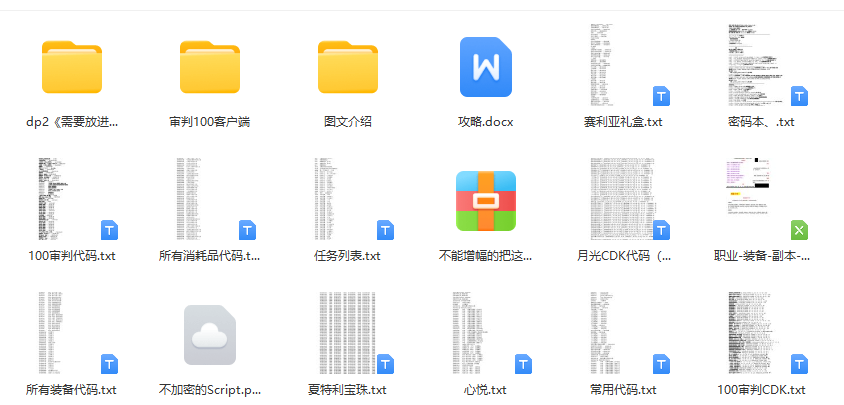Click the 不加密的Script cloud file icon

[210, 335]
